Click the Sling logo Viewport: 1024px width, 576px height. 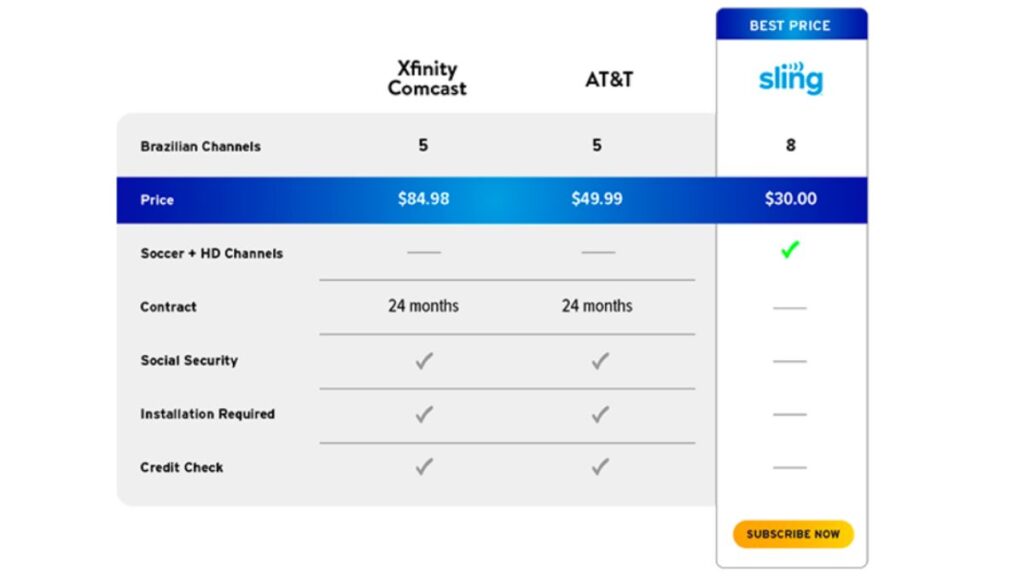(791, 78)
